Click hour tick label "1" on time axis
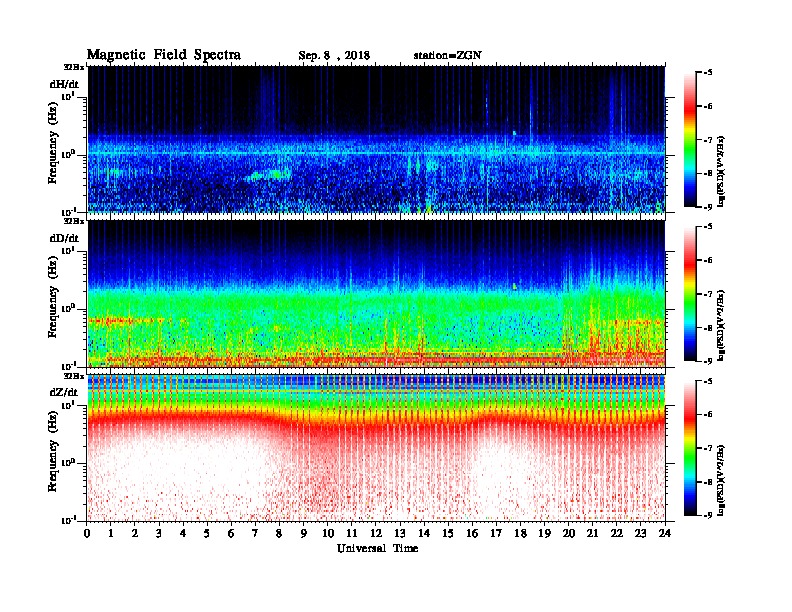The width and height of the screenshot is (792, 612). click(x=111, y=534)
